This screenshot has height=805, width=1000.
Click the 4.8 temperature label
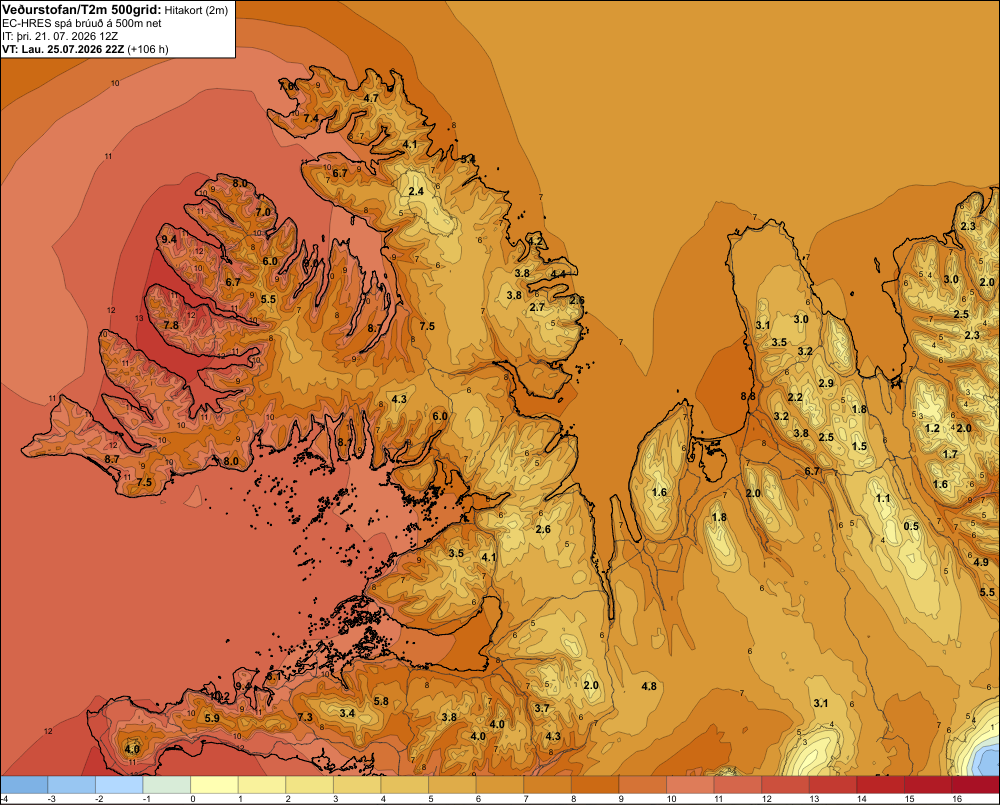649,686
